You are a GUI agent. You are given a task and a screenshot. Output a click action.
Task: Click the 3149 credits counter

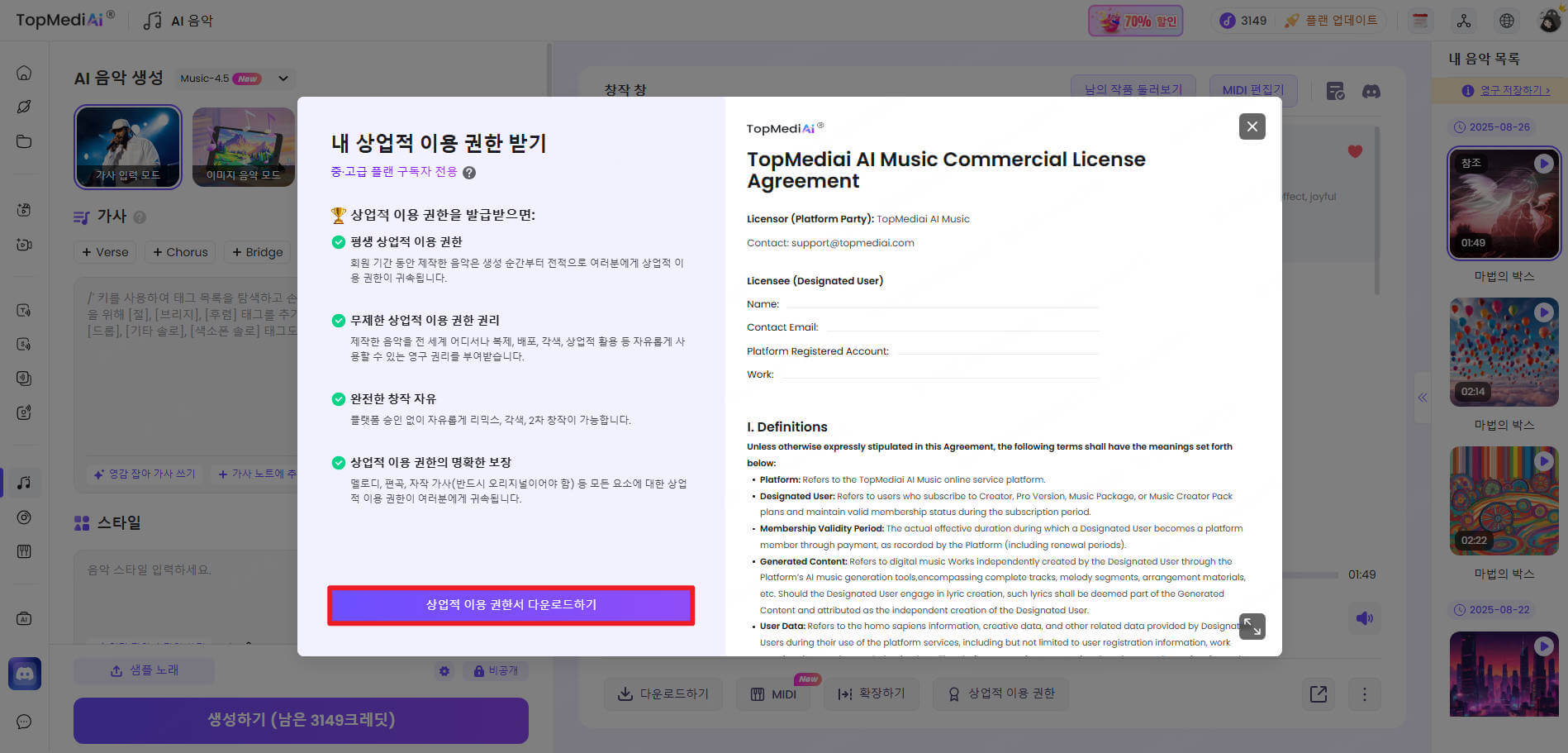pyautogui.click(x=1243, y=21)
